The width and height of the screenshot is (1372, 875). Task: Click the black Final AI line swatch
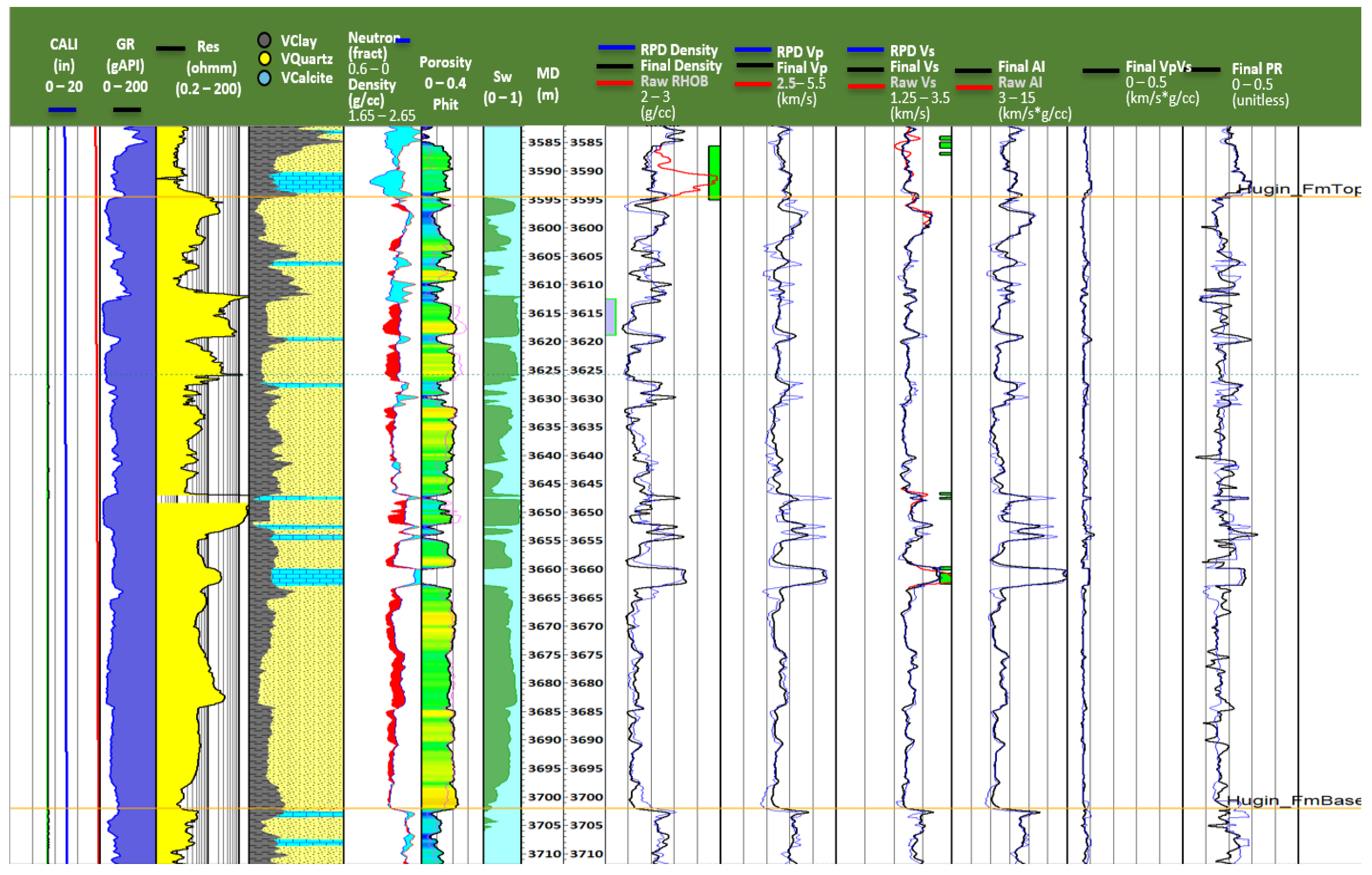point(973,71)
